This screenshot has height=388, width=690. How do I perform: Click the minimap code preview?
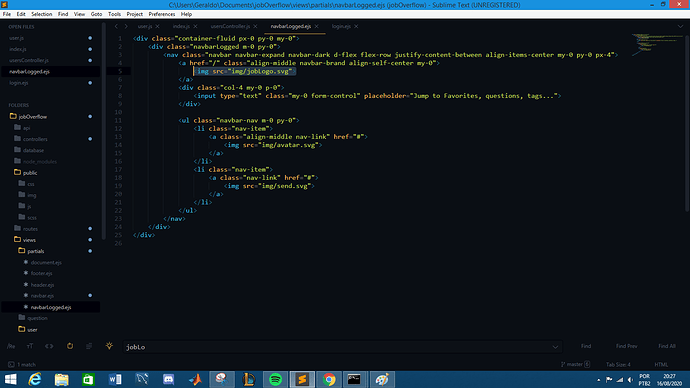[656, 44]
